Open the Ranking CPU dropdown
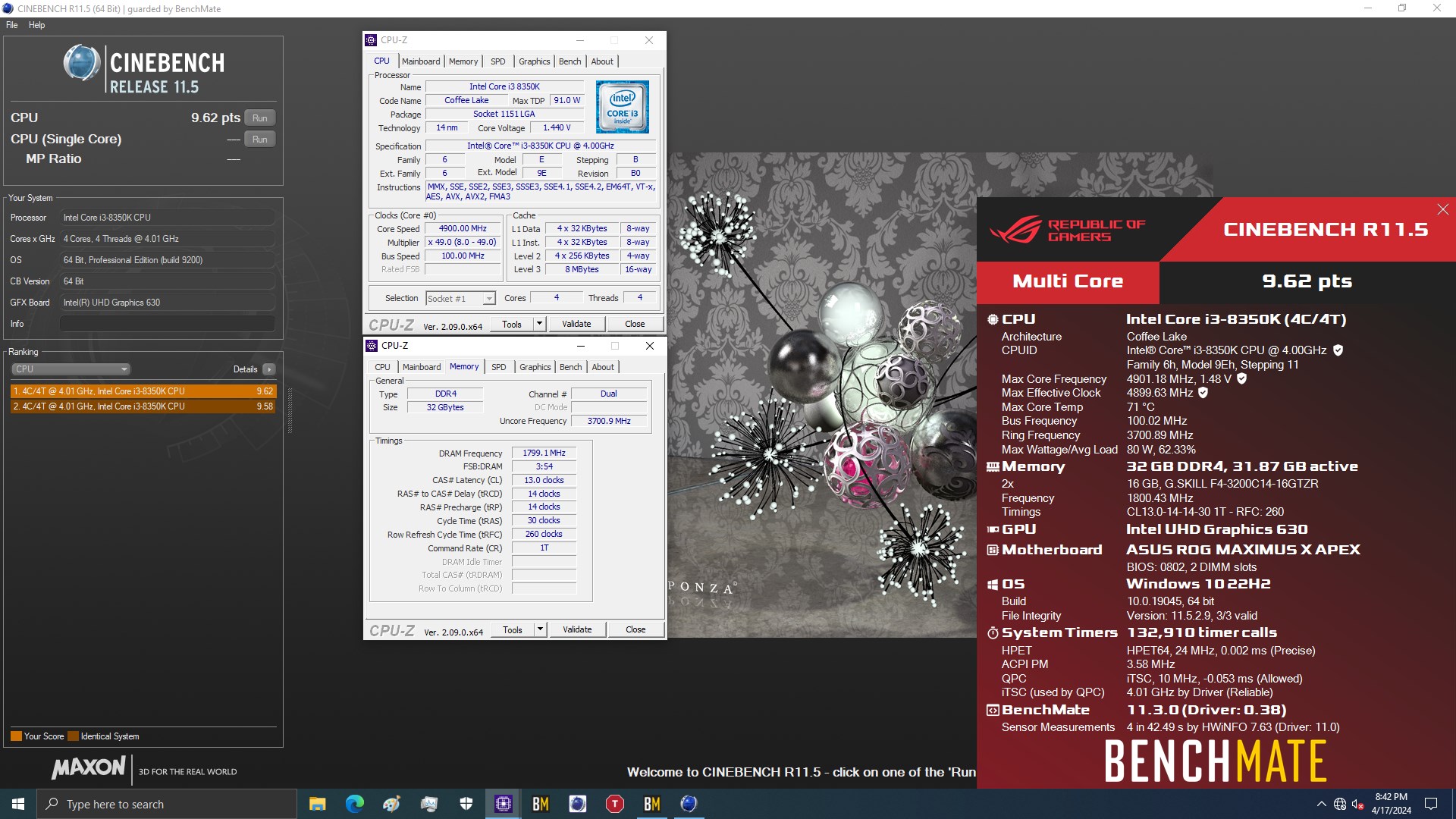 (71, 369)
